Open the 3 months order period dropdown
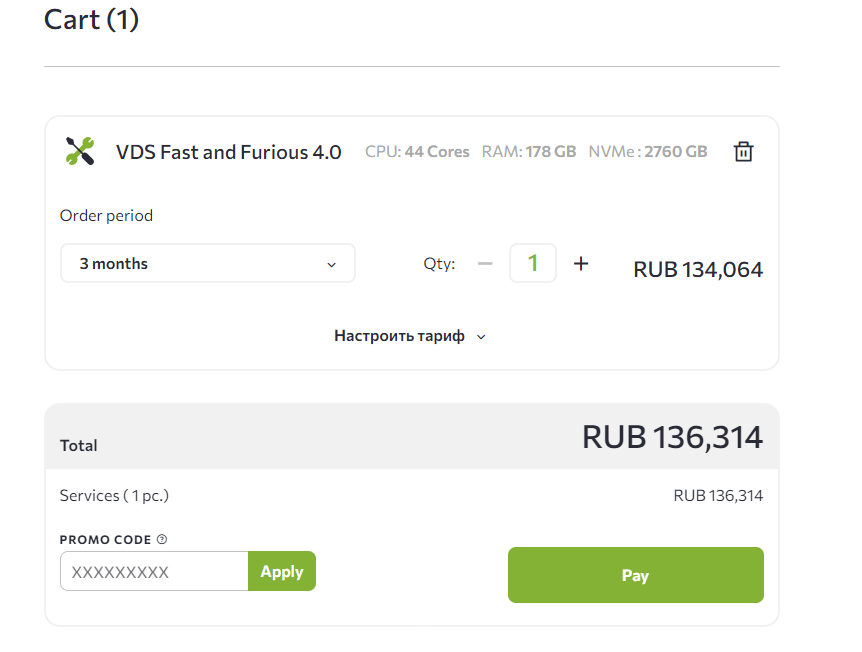The image size is (862, 652). coord(207,263)
